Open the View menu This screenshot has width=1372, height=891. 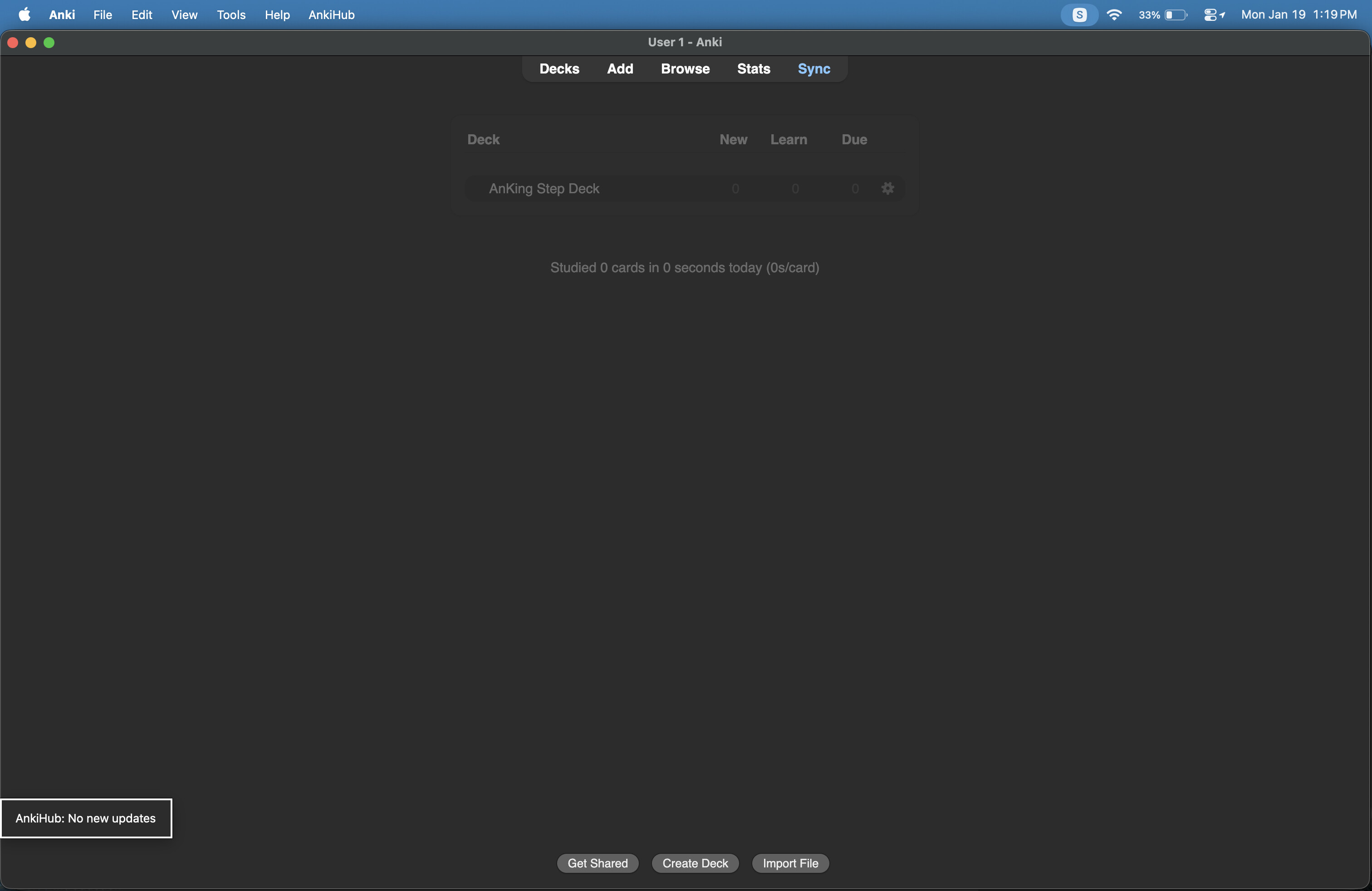(x=184, y=15)
